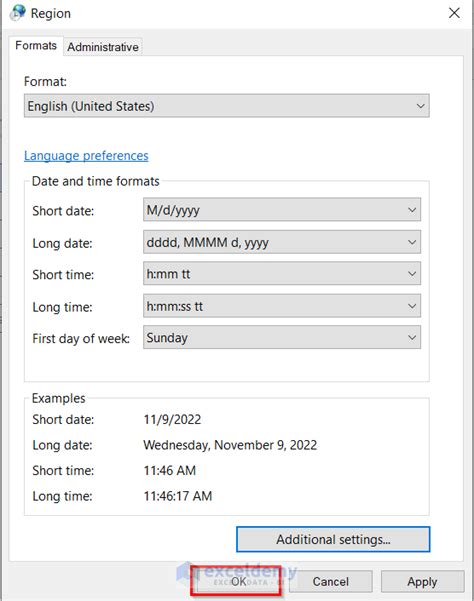Open the Format dropdown showing English (United States)

click(x=226, y=106)
